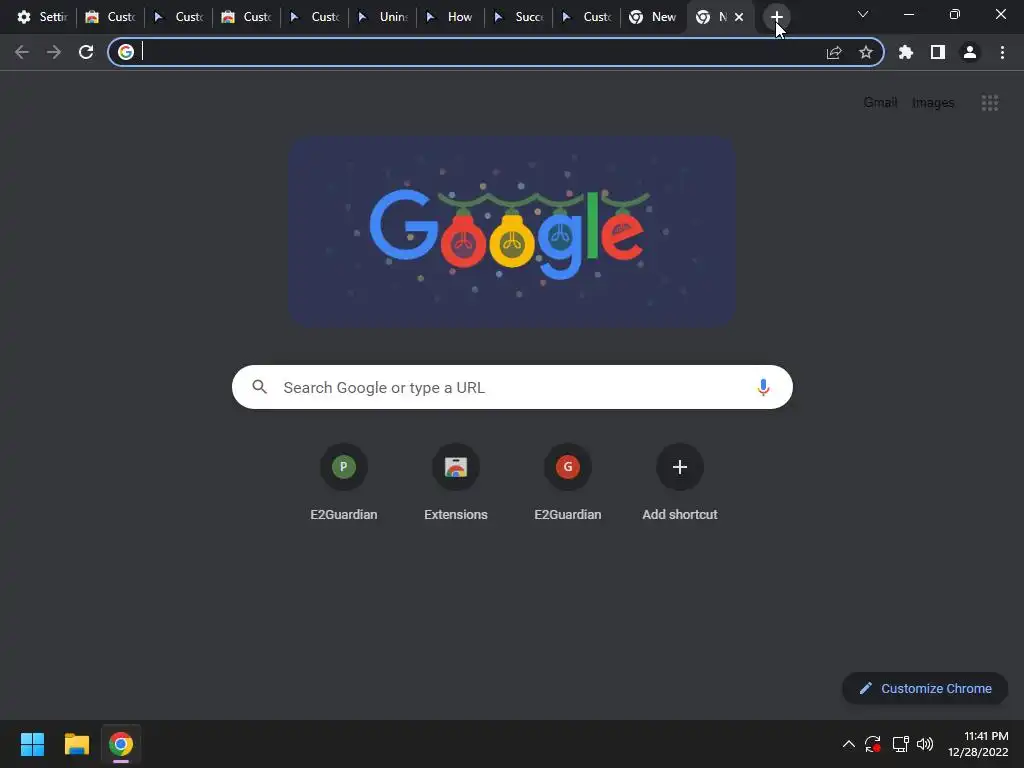Screen dimensions: 1024x768
Task: Switch to the Settings tab
Action: [43, 17]
